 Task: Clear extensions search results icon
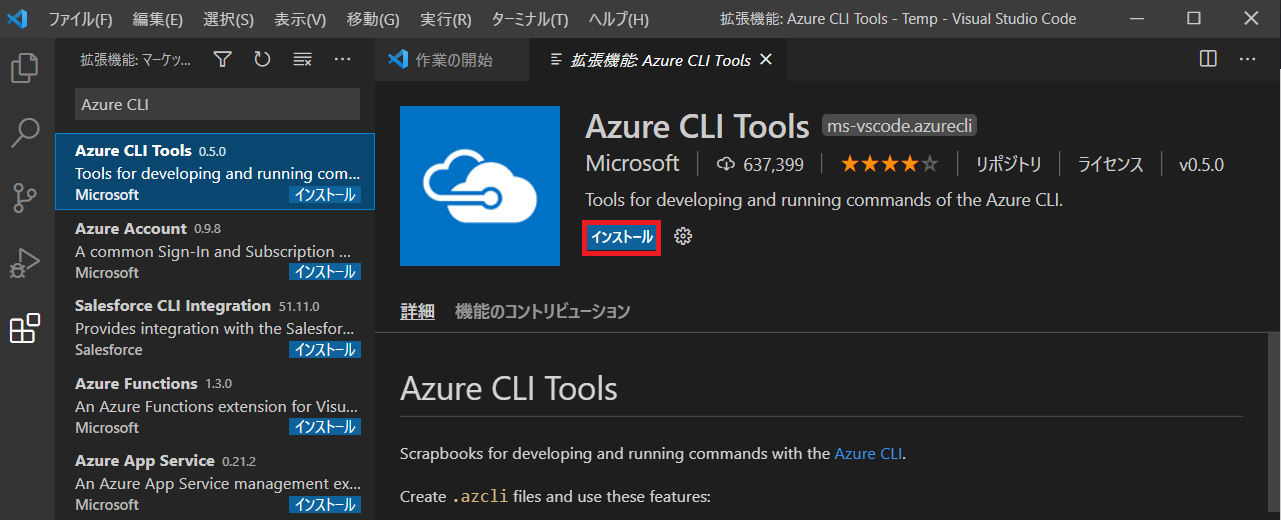click(302, 60)
